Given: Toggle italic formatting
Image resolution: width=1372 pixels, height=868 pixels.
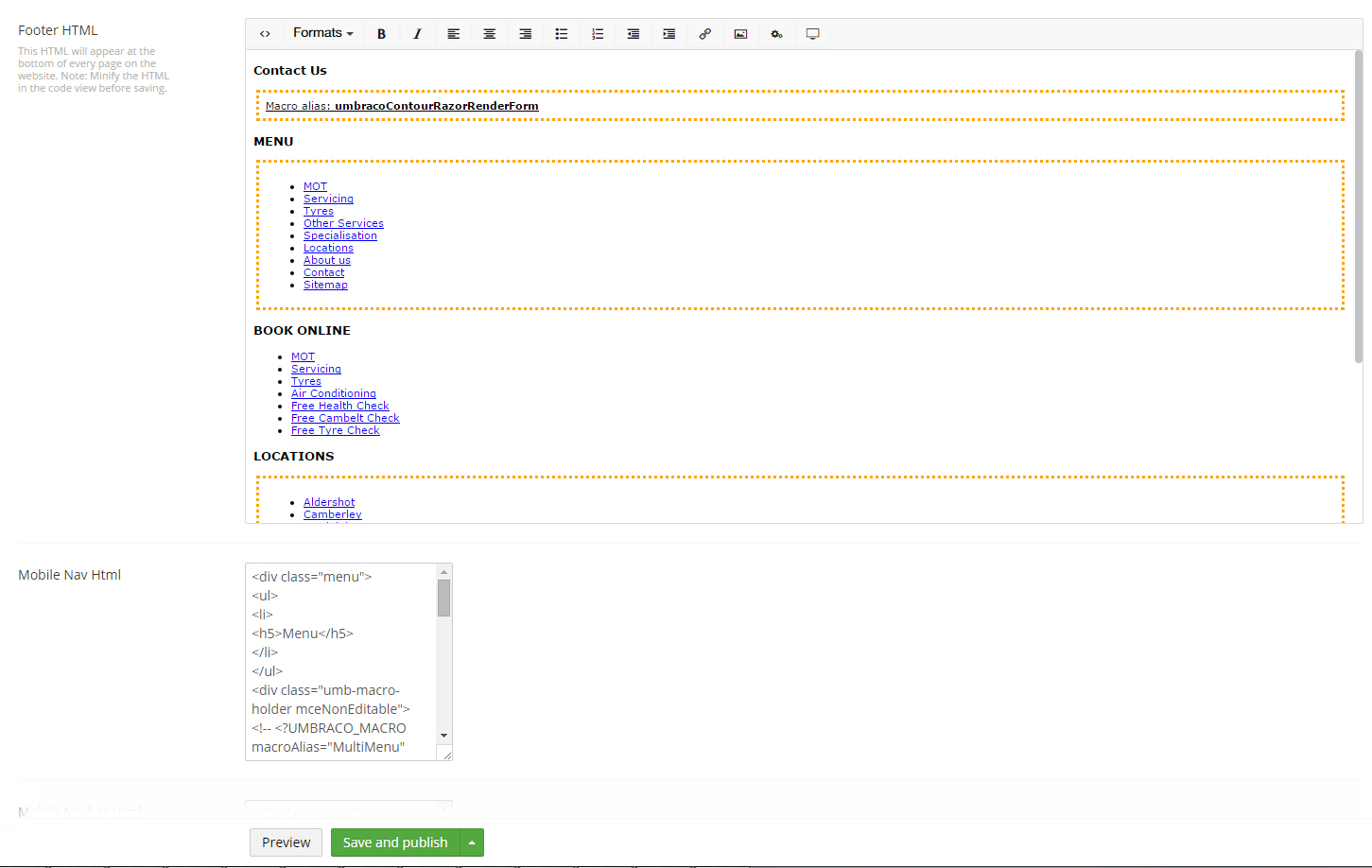Looking at the screenshot, I should tap(417, 34).
